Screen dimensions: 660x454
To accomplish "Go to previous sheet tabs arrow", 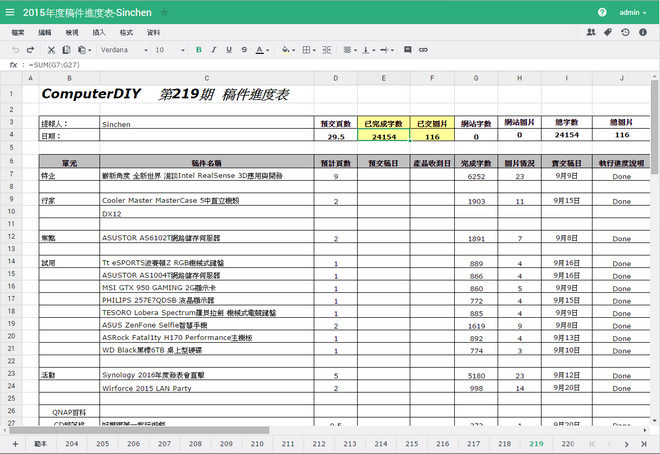I will 609,444.
